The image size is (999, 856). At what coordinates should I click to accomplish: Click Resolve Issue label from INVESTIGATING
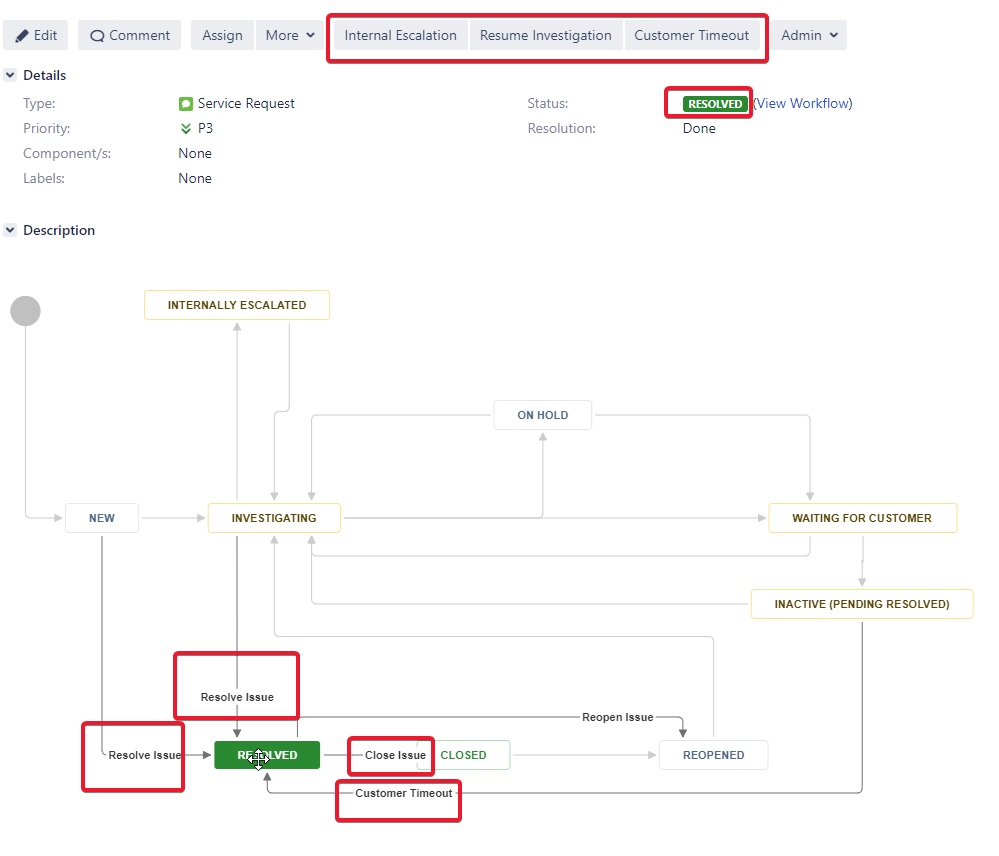click(x=237, y=697)
